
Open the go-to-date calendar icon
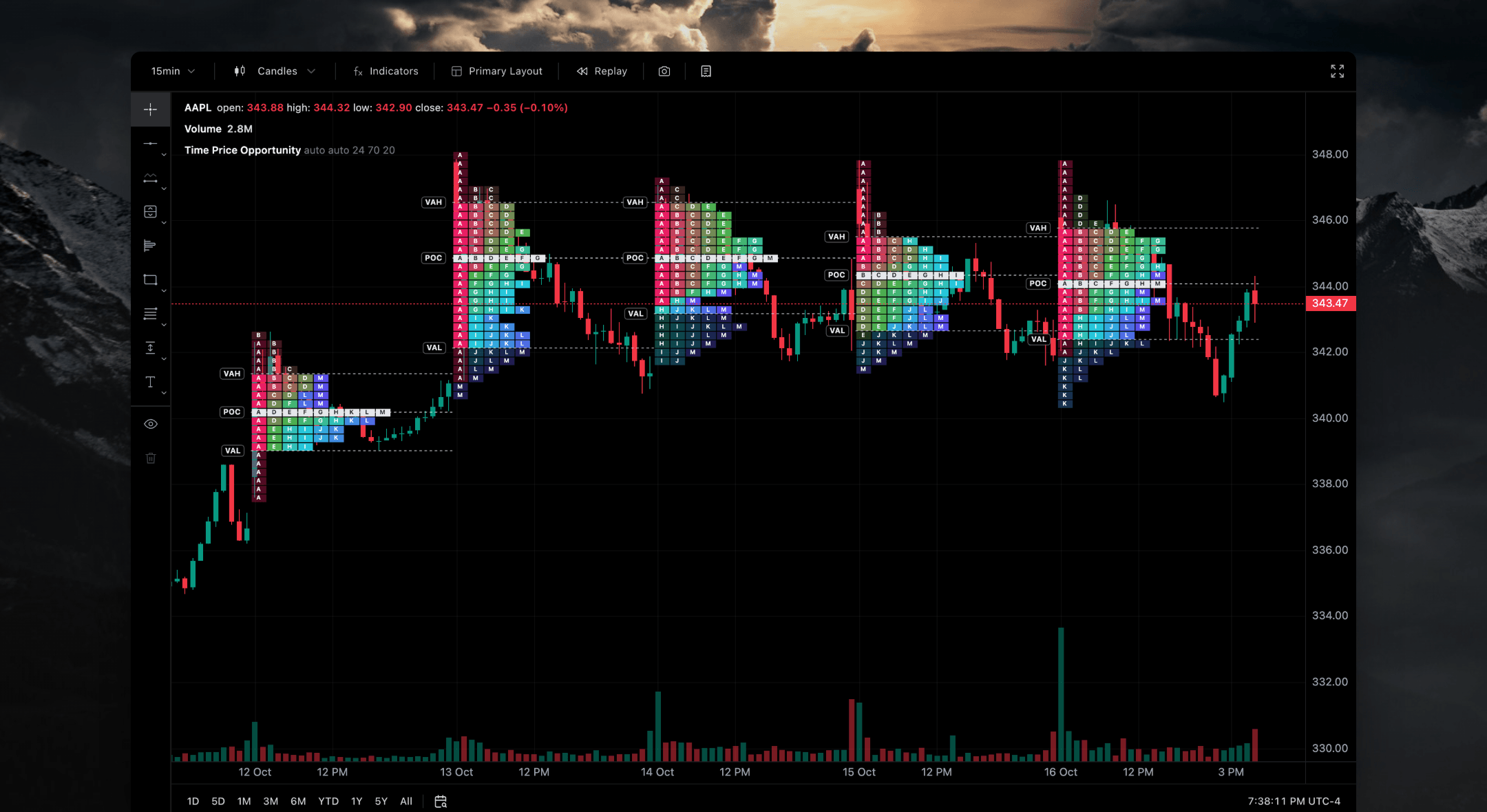[x=441, y=801]
